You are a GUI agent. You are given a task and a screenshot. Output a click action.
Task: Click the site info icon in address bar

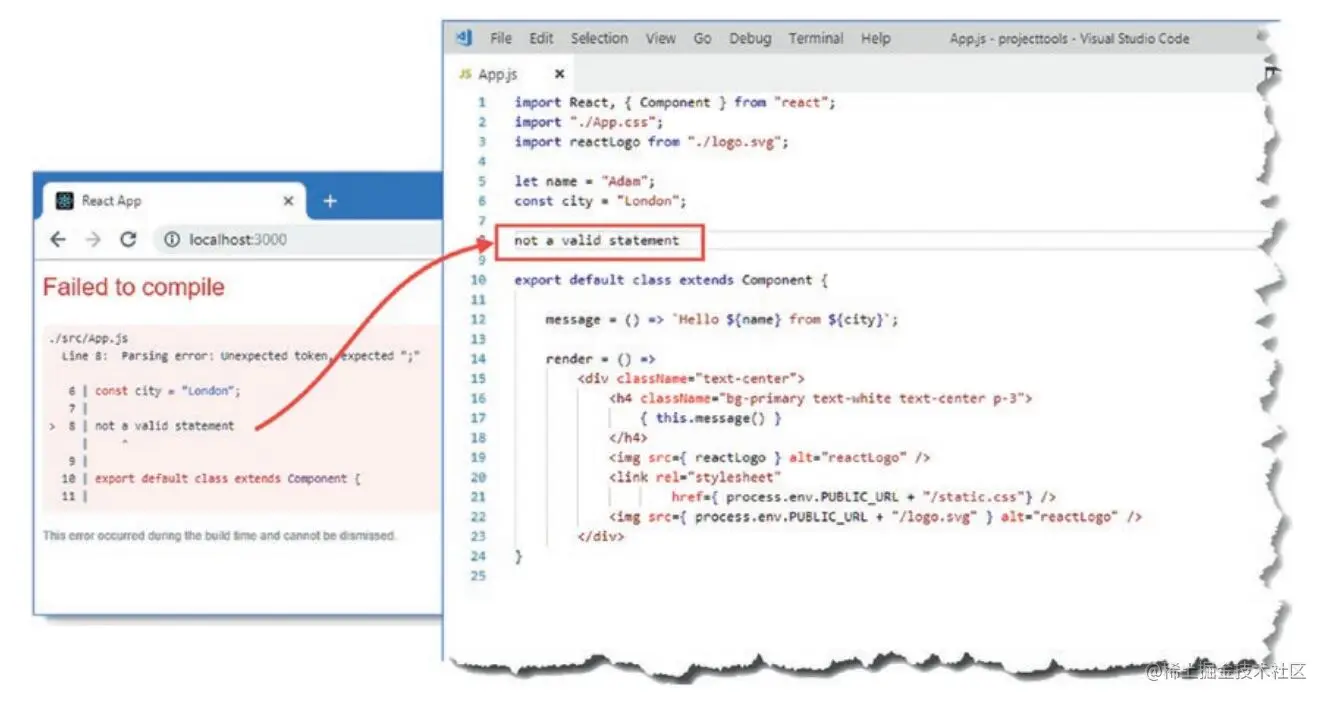click(x=172, y=239)
